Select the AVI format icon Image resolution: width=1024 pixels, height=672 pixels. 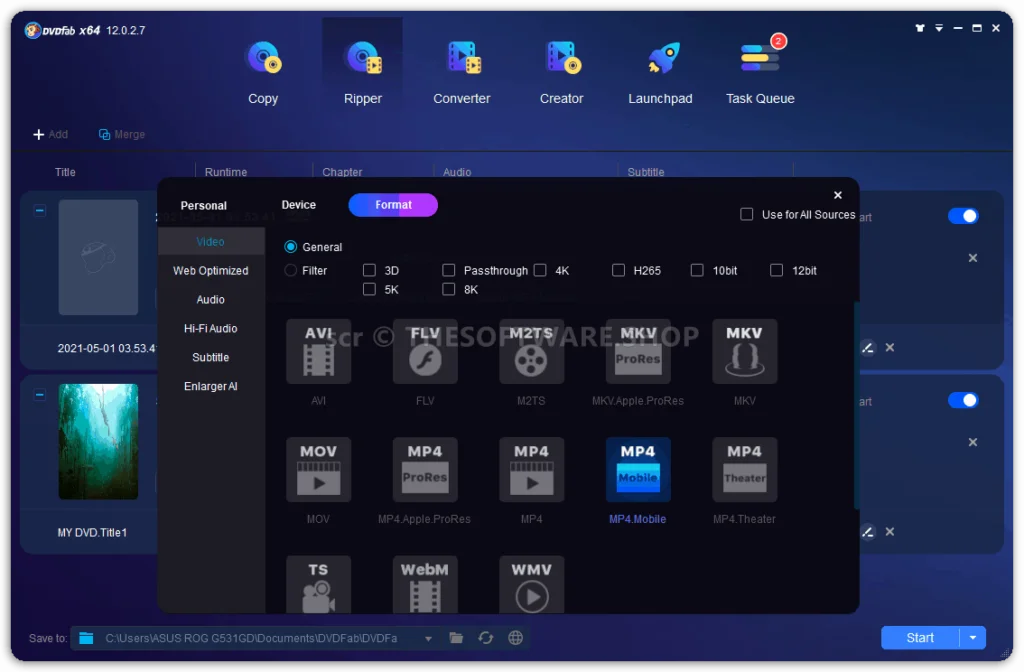click(319, 351)
